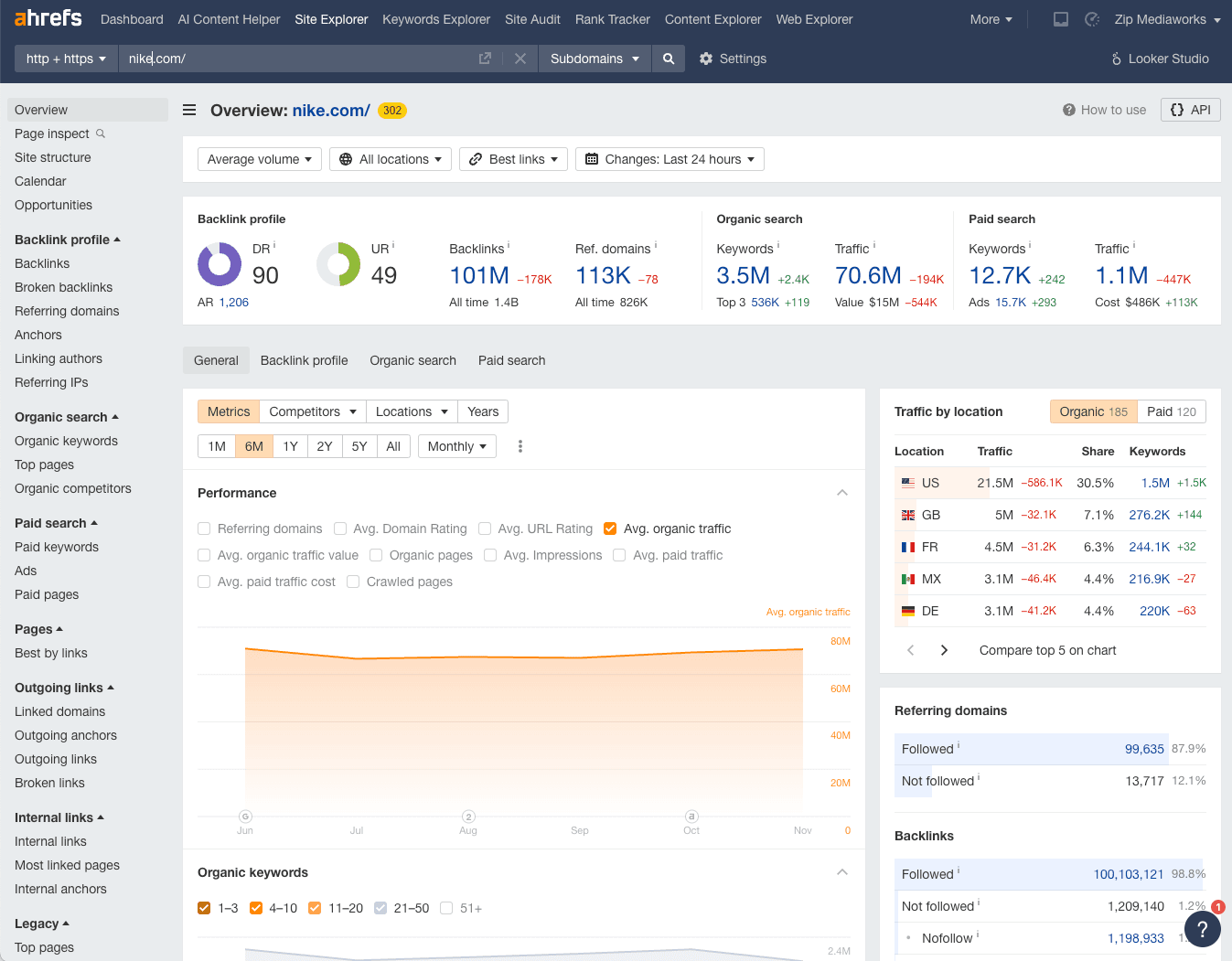Enable Avg. paid traffic checkbox
1232x961 pixels.
coord(619,555)
